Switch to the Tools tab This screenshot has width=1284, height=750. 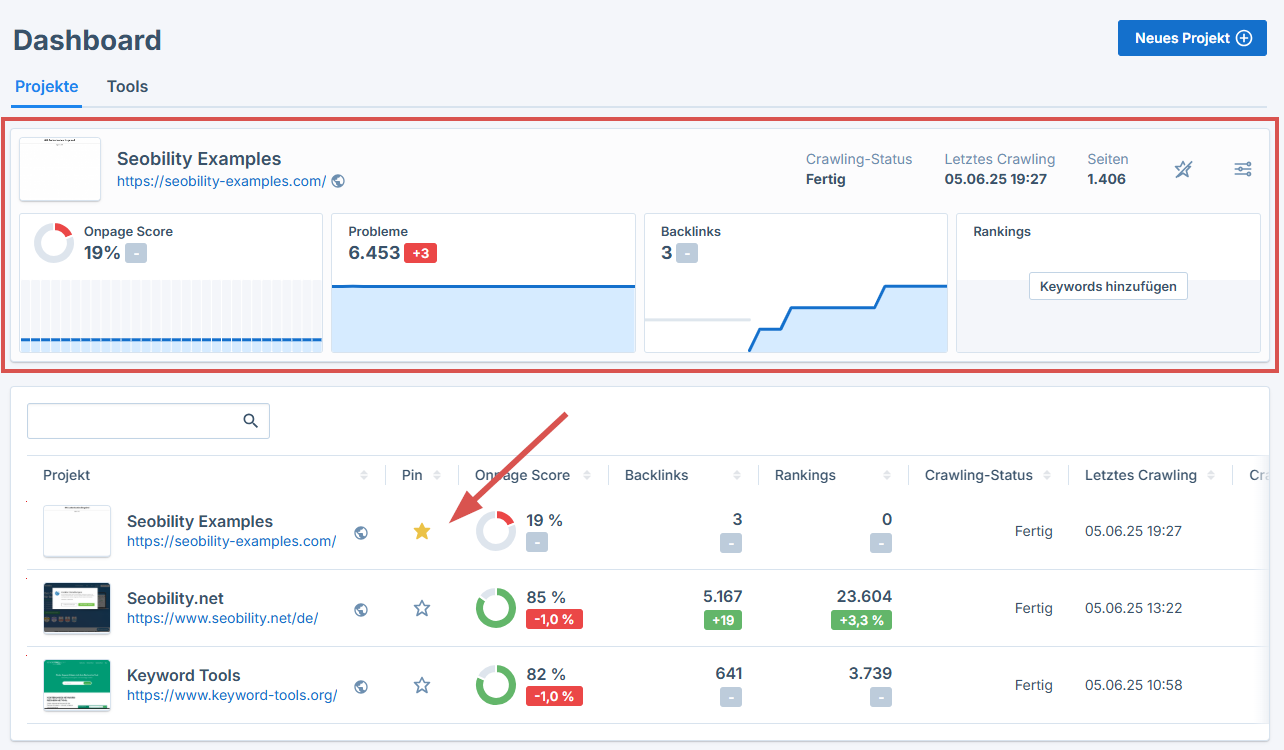(x=128, y=86)
